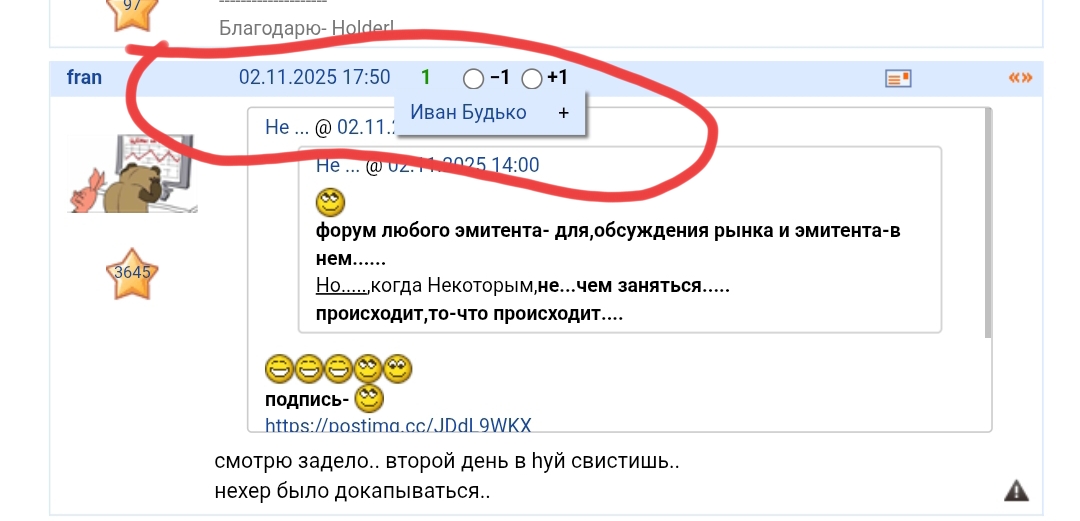1080x521 pixels.
Task: Click the star badge showing 3645
Action: 132,274
